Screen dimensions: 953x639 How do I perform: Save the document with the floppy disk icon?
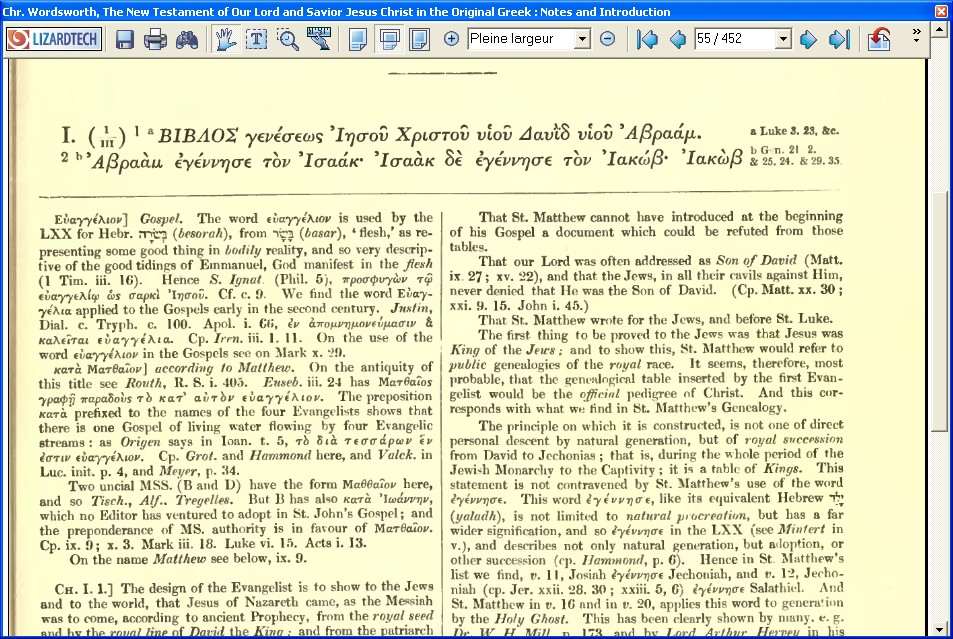125,40
